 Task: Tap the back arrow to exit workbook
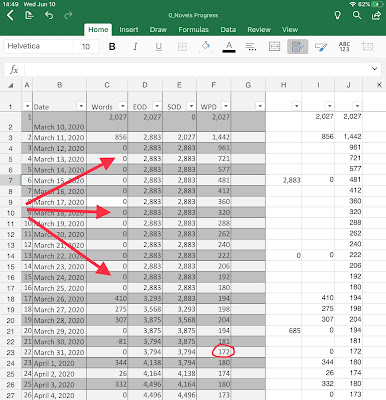(11, 15)
